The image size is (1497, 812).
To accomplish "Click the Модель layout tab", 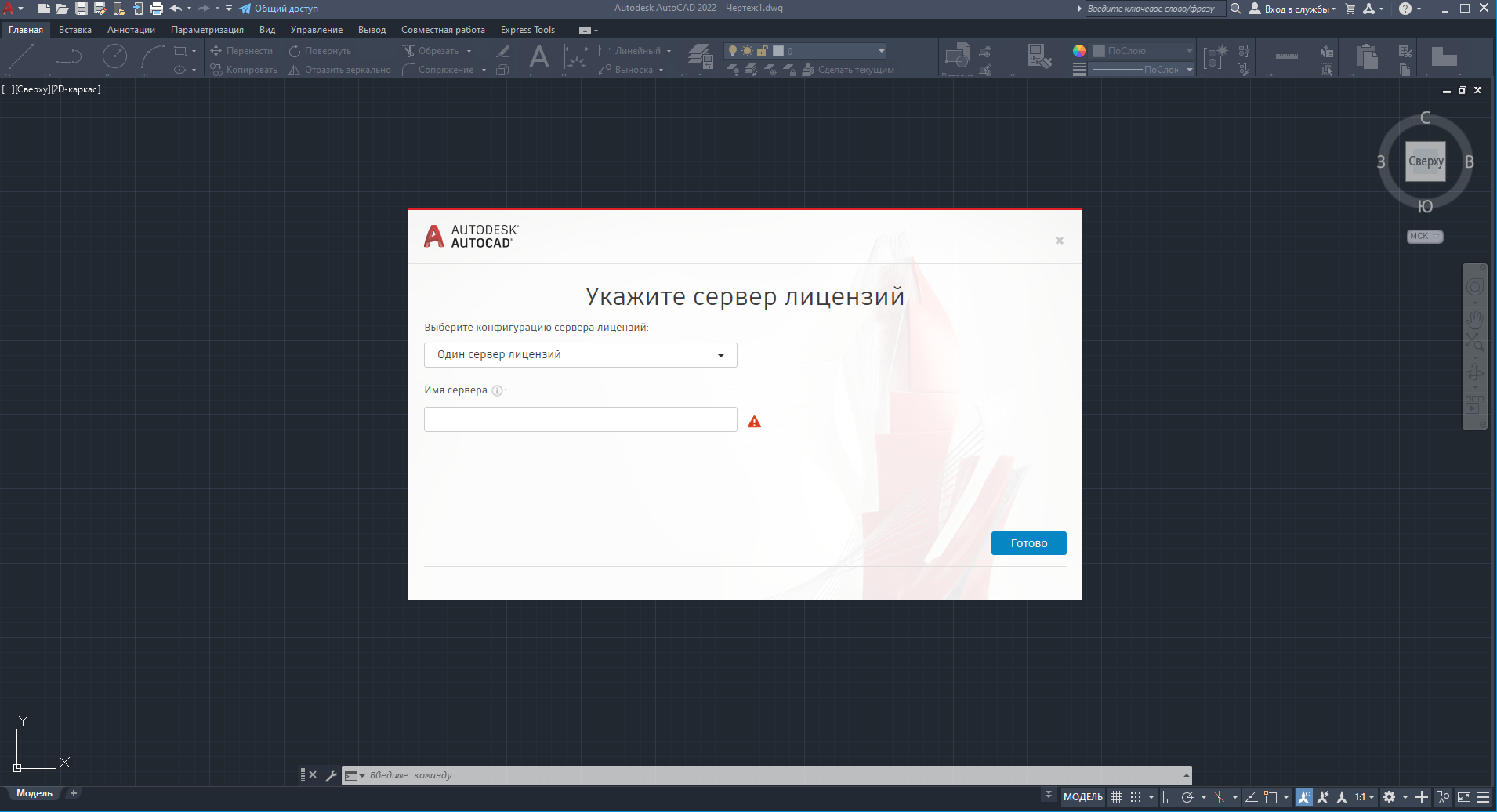I will (x=34, y=793).
